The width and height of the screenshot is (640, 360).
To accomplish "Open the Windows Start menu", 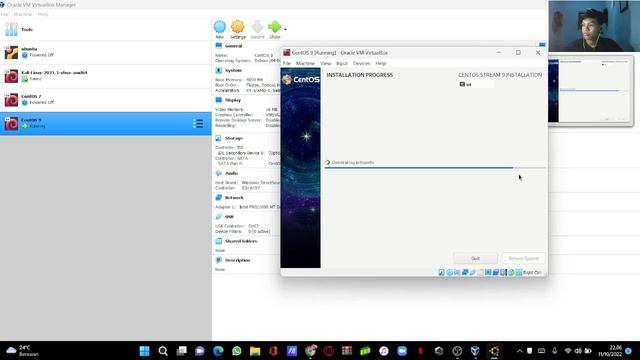I will click(x=144, y=351).
